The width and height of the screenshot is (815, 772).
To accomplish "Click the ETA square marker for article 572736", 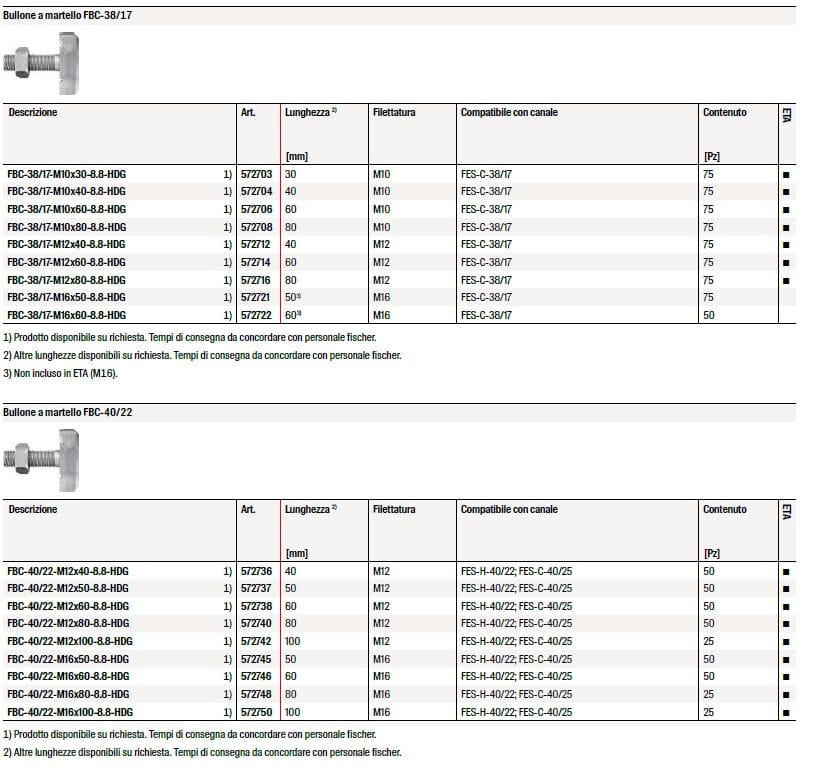I will tap(786, 571).
